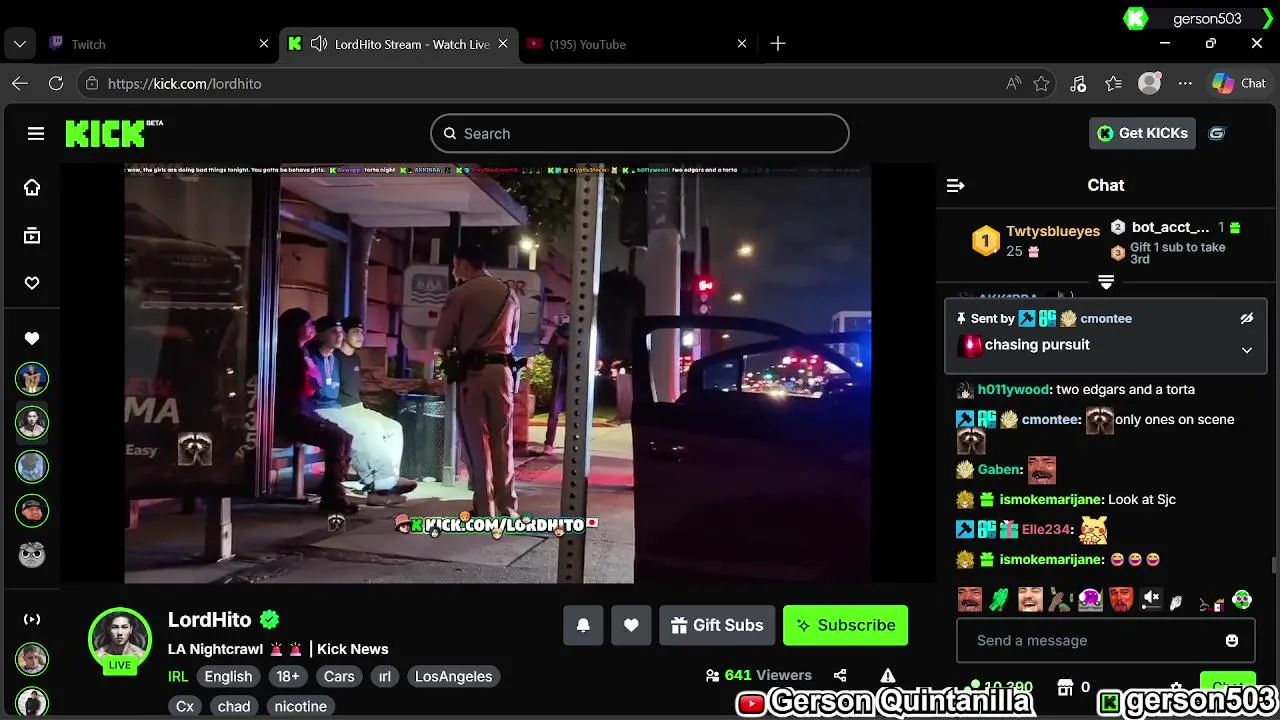
Task: Open browser favorites list icon
Action: (x=1113, y=84)
